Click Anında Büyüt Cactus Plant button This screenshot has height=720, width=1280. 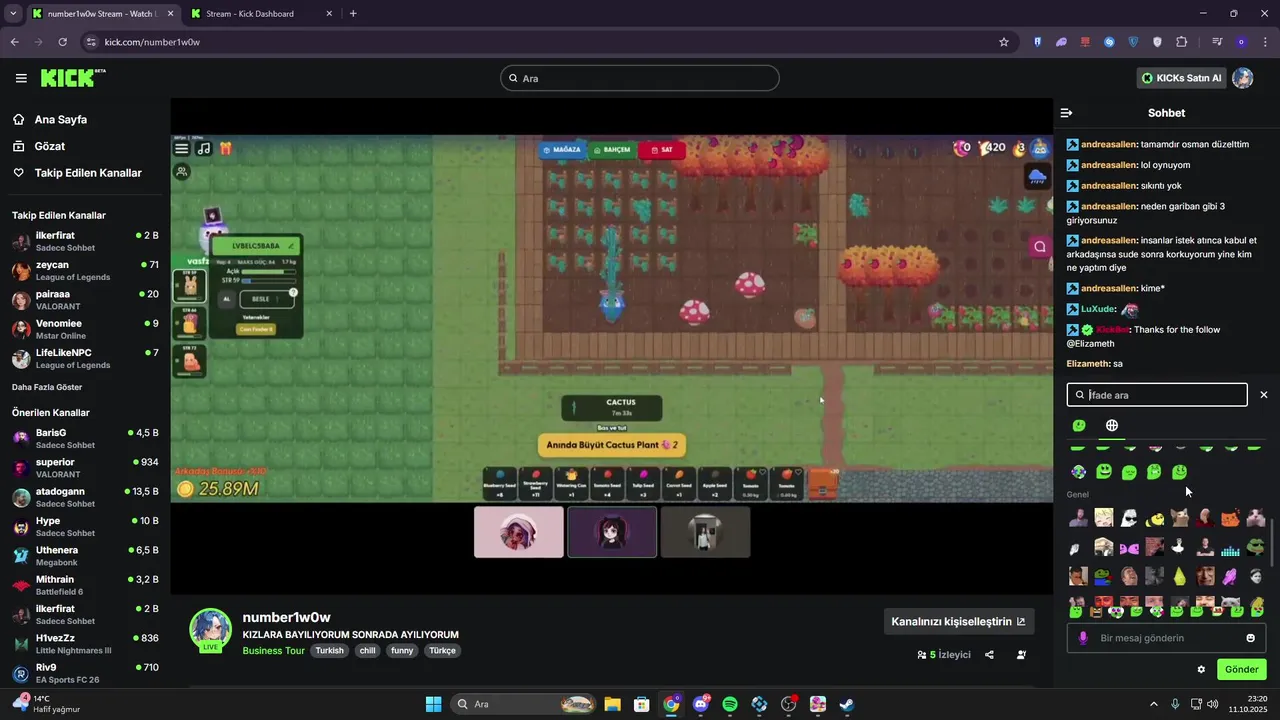[612, 445]
